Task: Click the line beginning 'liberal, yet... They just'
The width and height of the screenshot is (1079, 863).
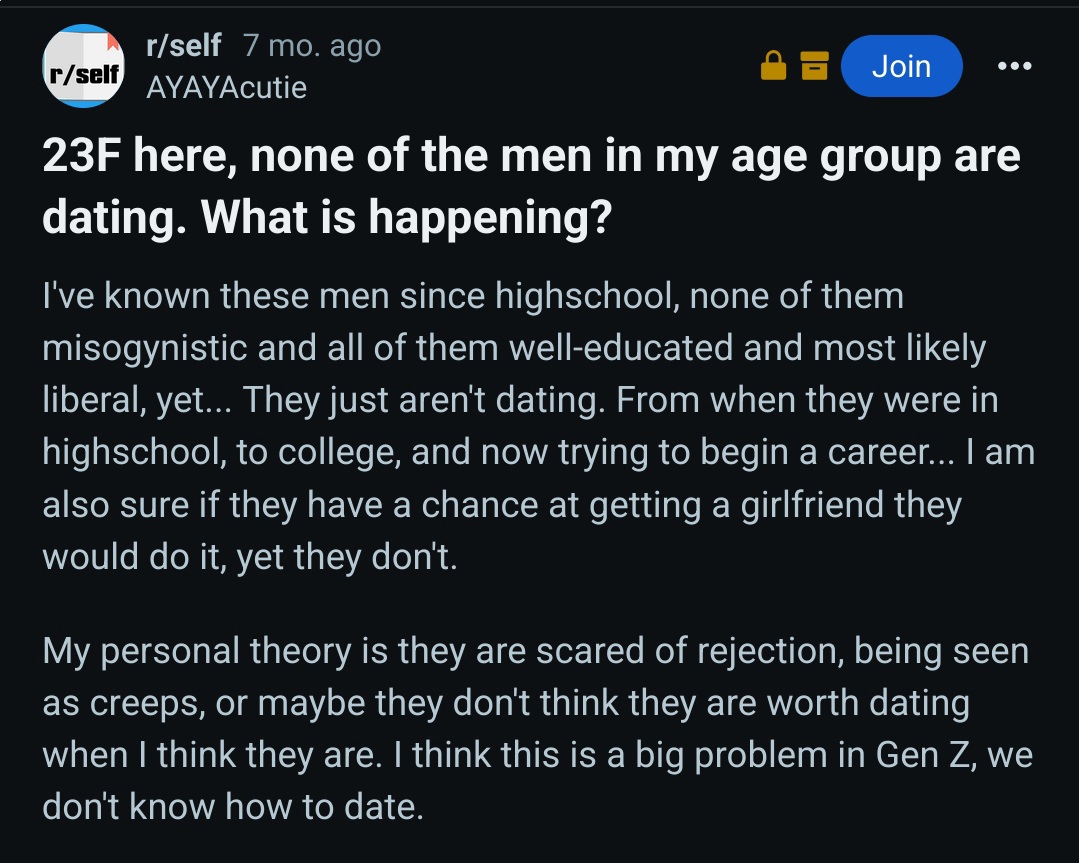Action: pyautogui.click(x=520, y=400)
